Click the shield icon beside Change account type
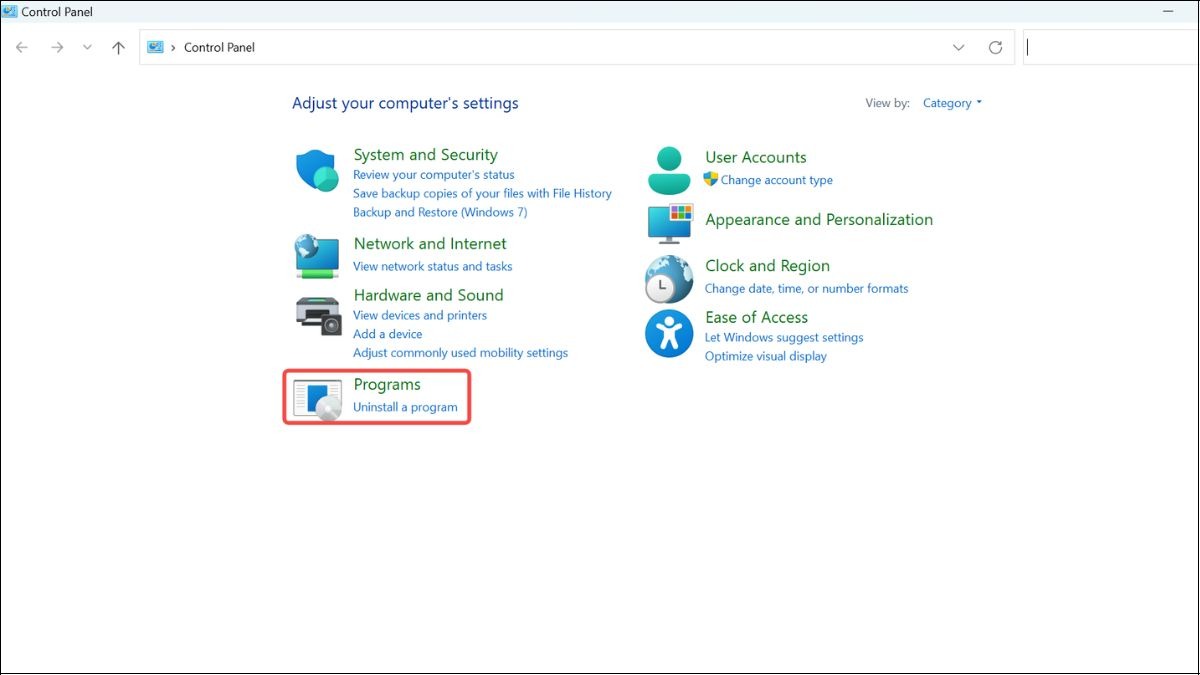Image resolution: width=1200 pixels, height=675 pixels. [x=711, y=180]
